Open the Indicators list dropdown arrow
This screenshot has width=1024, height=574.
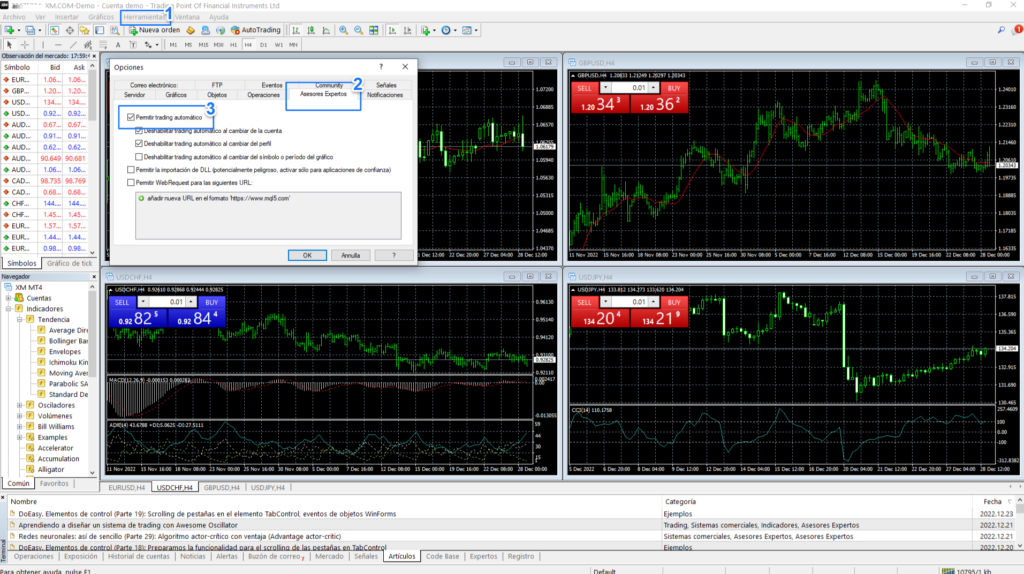pyautogui.click(x=434, y=30)
